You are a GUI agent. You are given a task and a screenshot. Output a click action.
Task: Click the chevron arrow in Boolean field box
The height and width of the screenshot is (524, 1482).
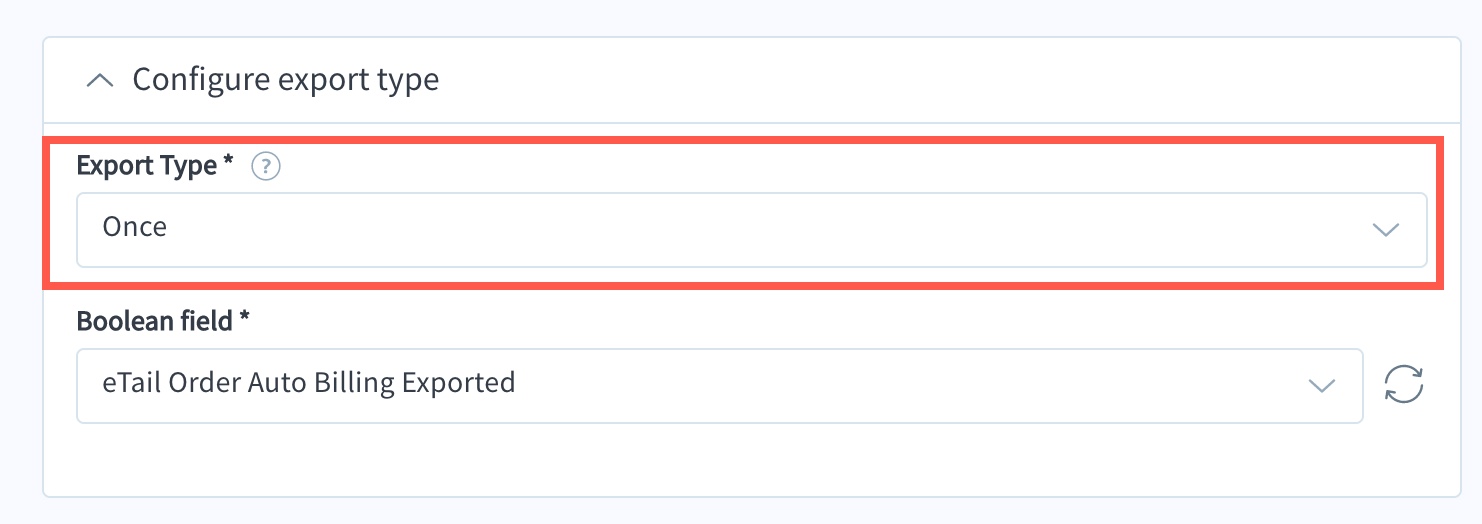[1322, 386]
